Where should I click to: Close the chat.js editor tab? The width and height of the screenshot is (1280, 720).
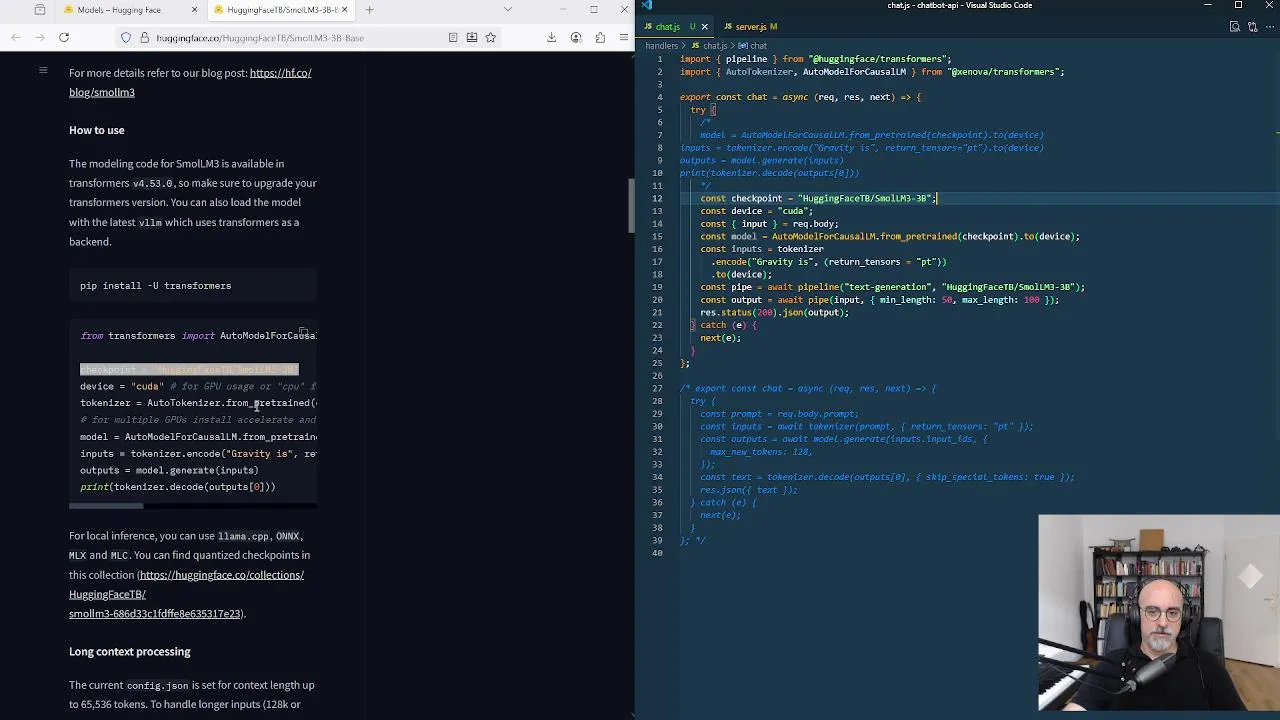coord(704,27)
